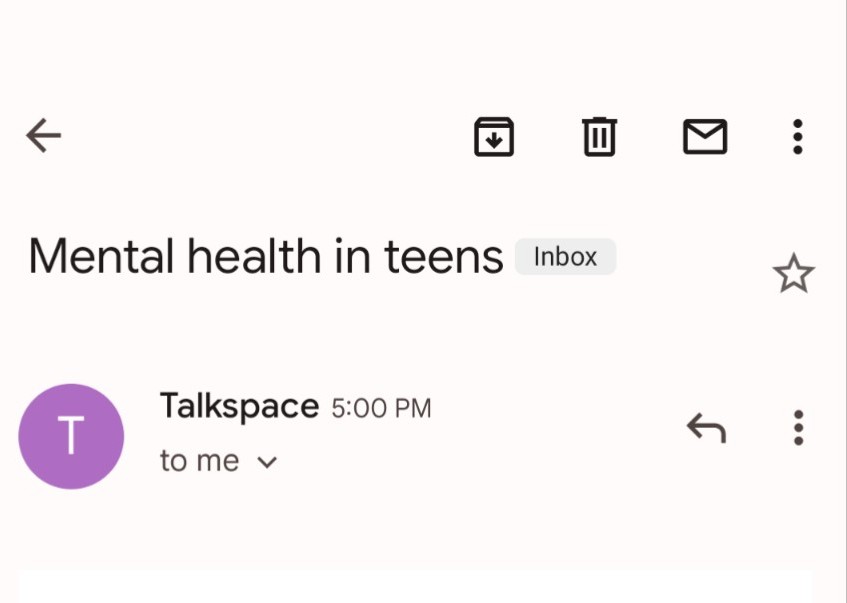Screen dimensions: 847x603
Task: Tap the 'to me' recipient text
Action: tap(199, 461)
